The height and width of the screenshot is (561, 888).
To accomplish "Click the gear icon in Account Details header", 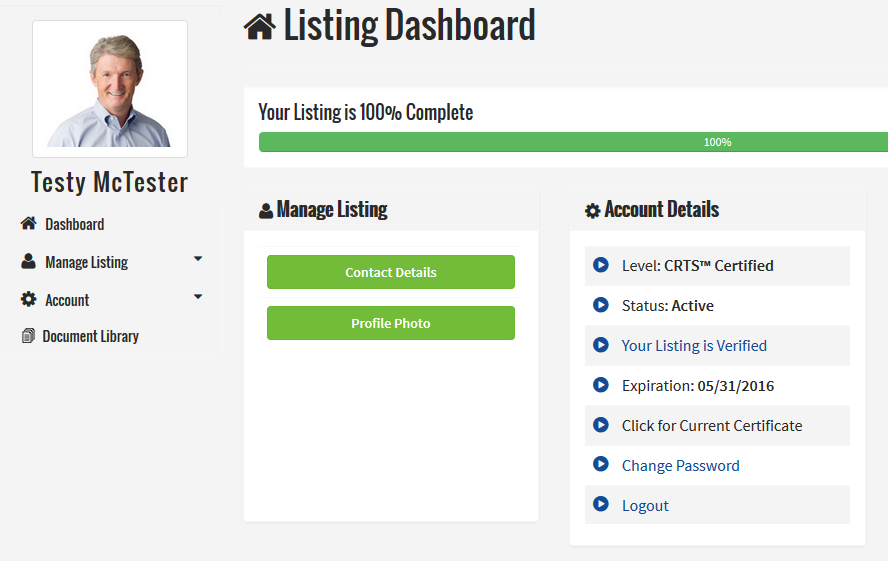I will point(592,211).
